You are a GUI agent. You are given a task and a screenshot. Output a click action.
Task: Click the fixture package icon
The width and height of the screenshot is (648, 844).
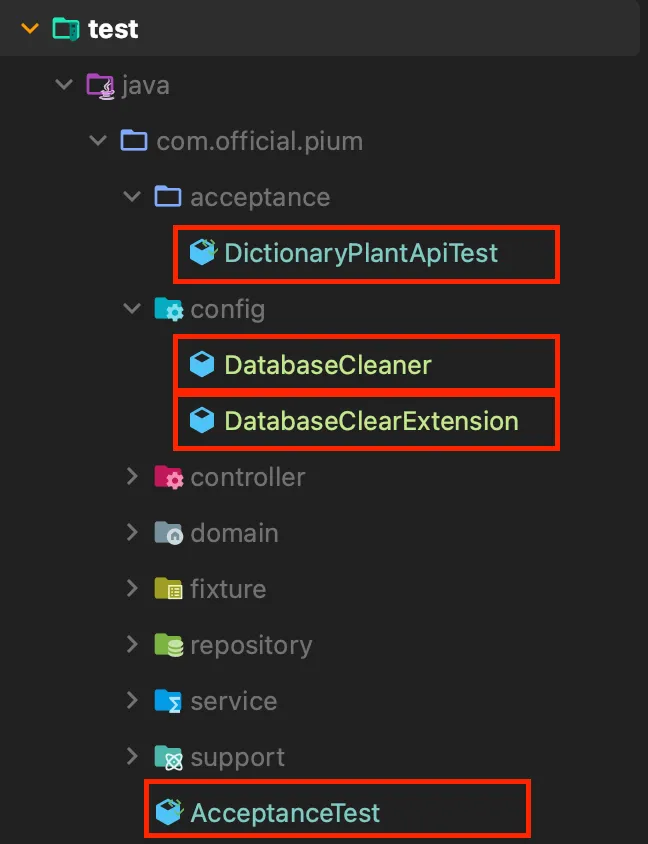(169, 589)
